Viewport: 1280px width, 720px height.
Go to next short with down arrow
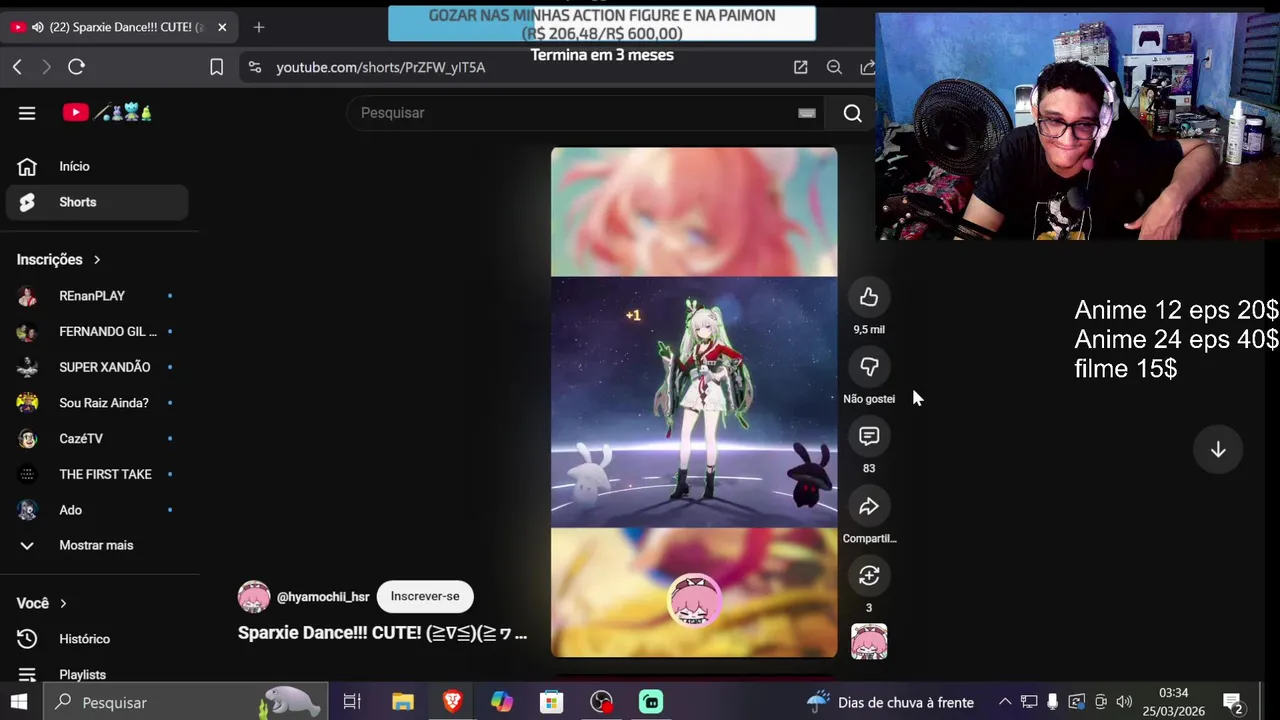(x=1218, y=450)
